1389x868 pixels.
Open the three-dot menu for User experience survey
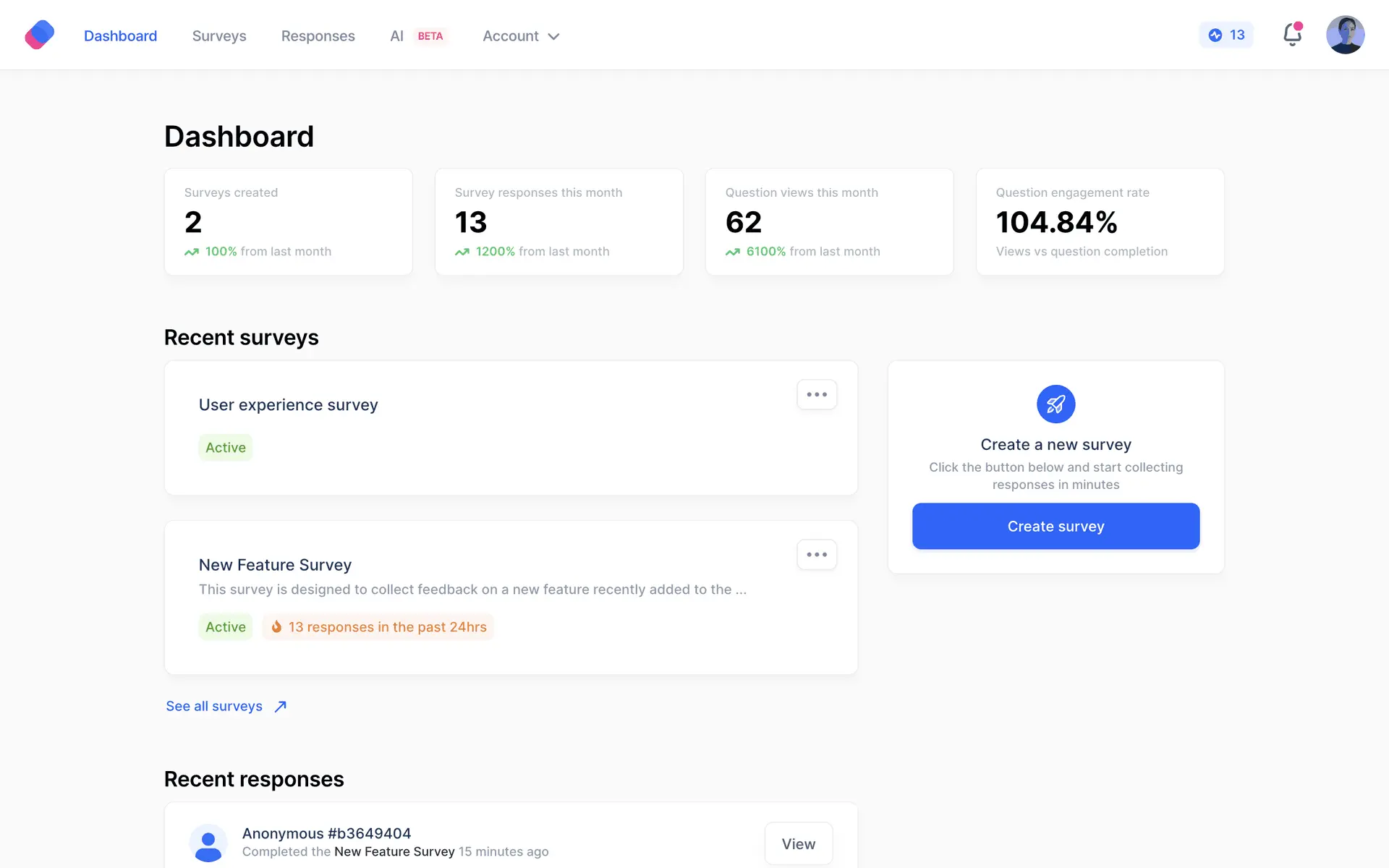click(817, 395)
